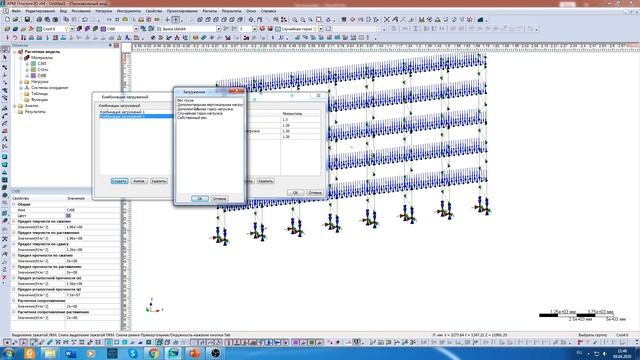
Task: Open PowerPoint from the taskbar
Action: 195,353
